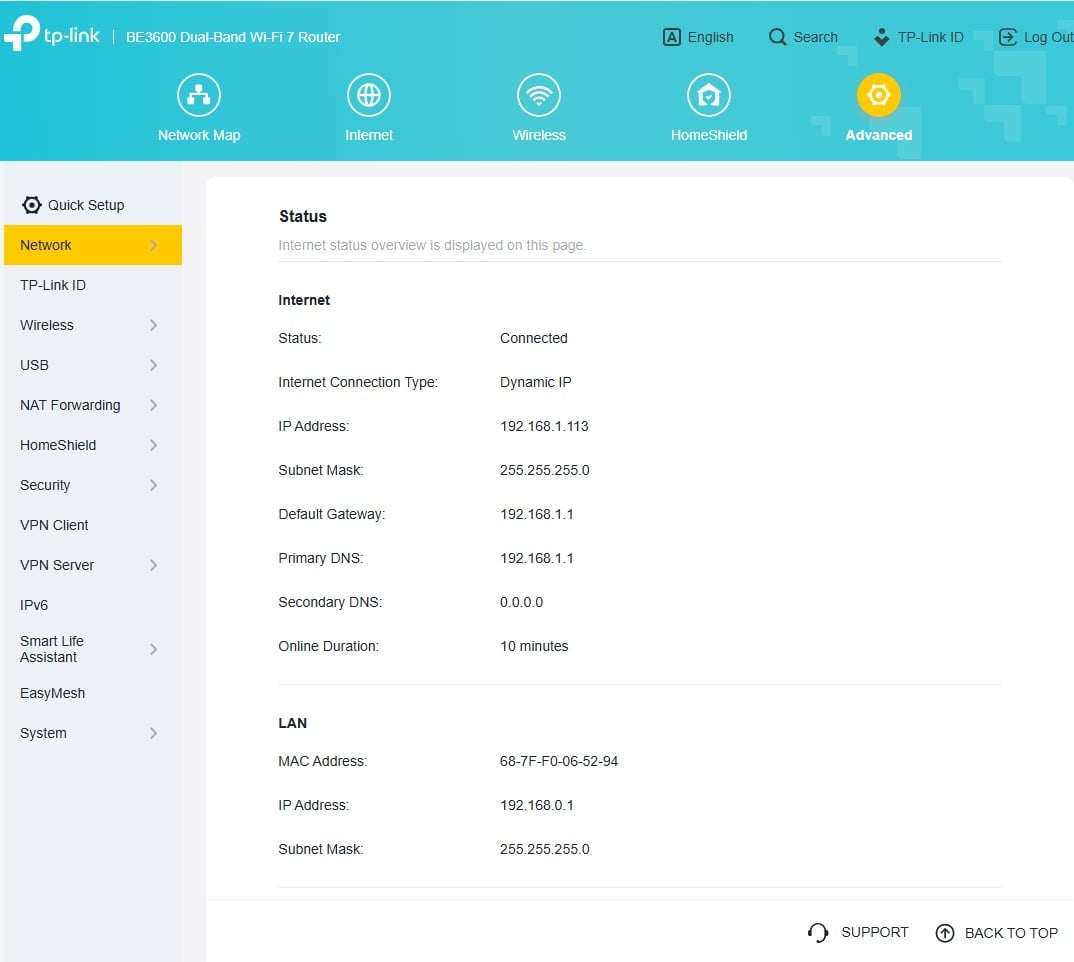Click the Search magnifier icon
This screenshot has width=1074, height=962.
point(778,37)
